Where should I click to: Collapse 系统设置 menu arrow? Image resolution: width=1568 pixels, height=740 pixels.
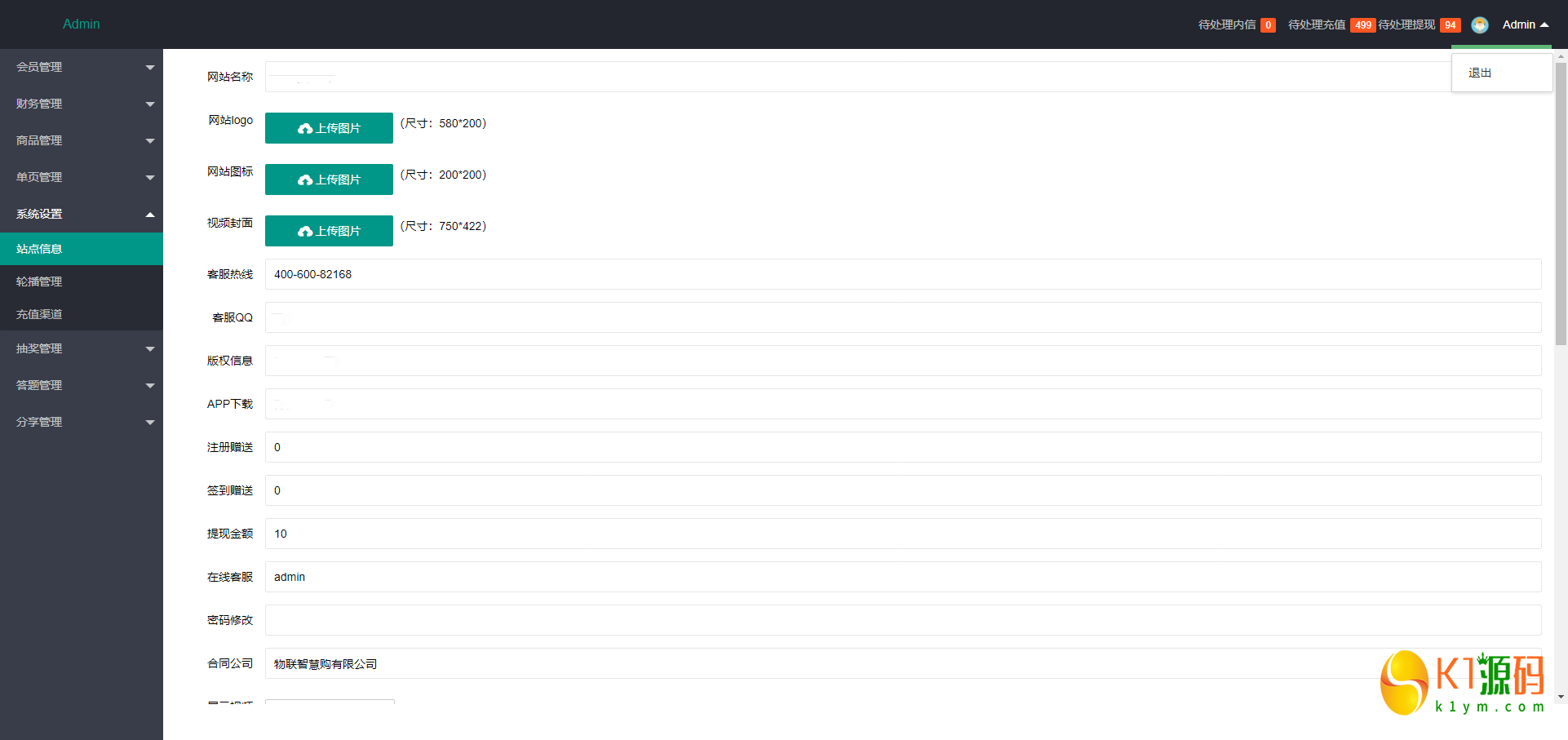click(150, 215)
